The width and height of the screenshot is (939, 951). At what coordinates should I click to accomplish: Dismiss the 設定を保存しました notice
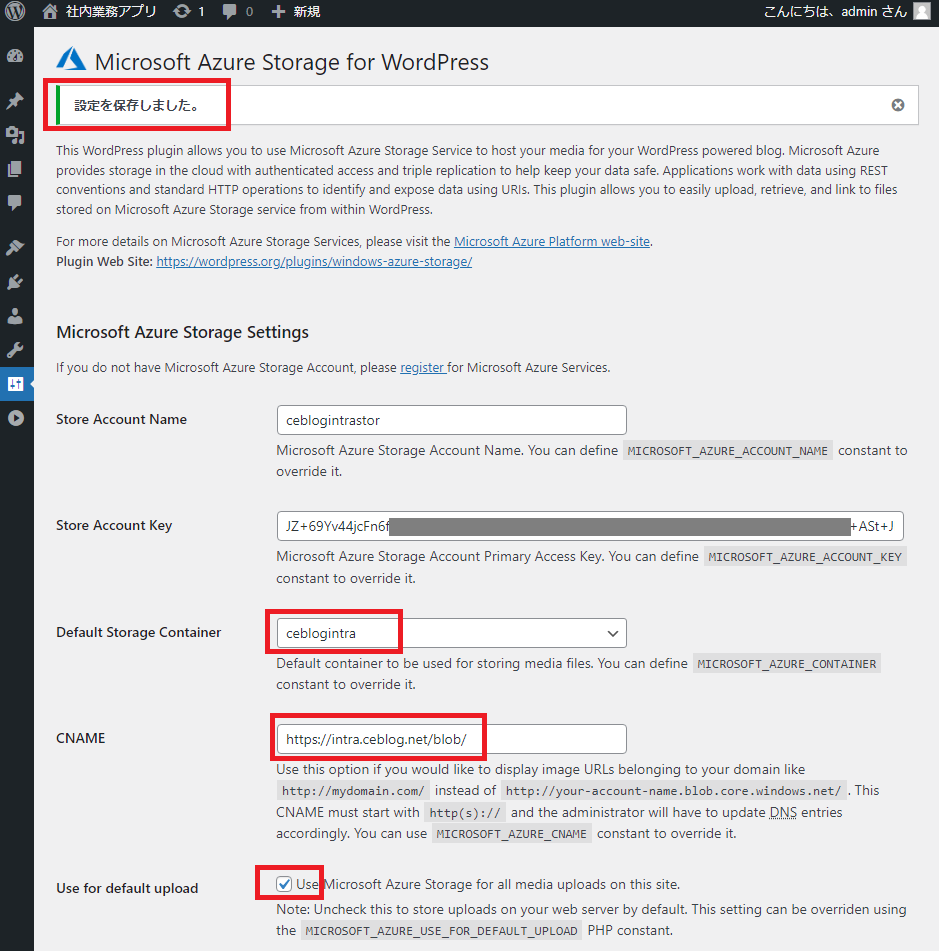(898, 106)
